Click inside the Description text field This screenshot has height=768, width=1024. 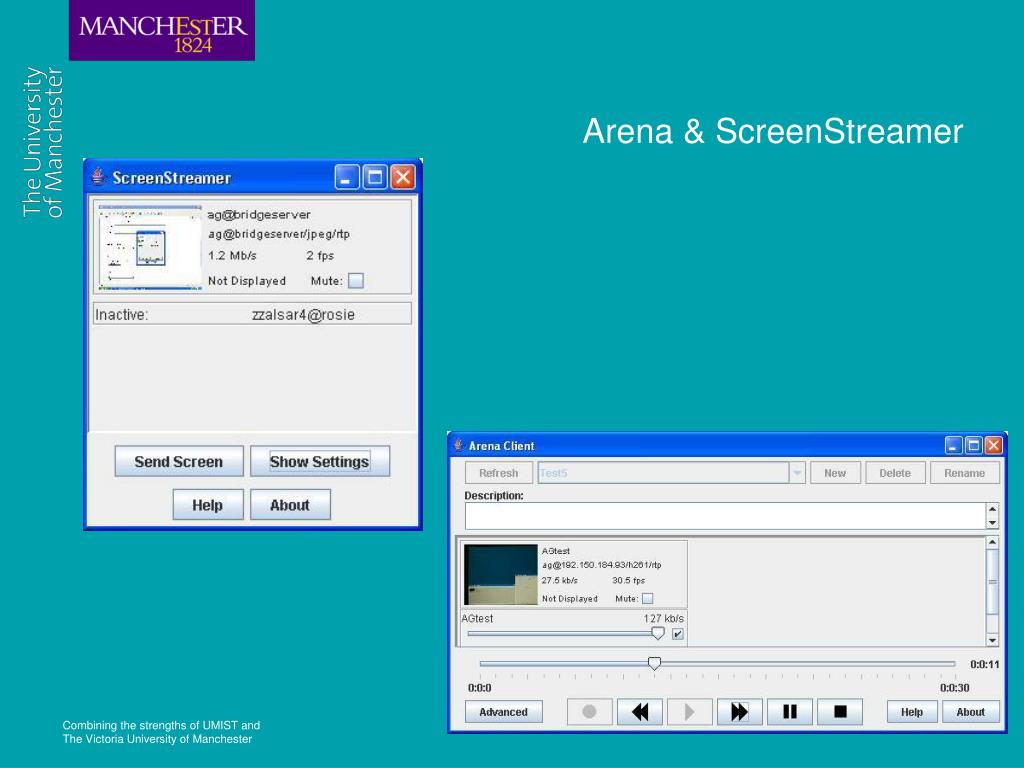(x=725, y=516)
